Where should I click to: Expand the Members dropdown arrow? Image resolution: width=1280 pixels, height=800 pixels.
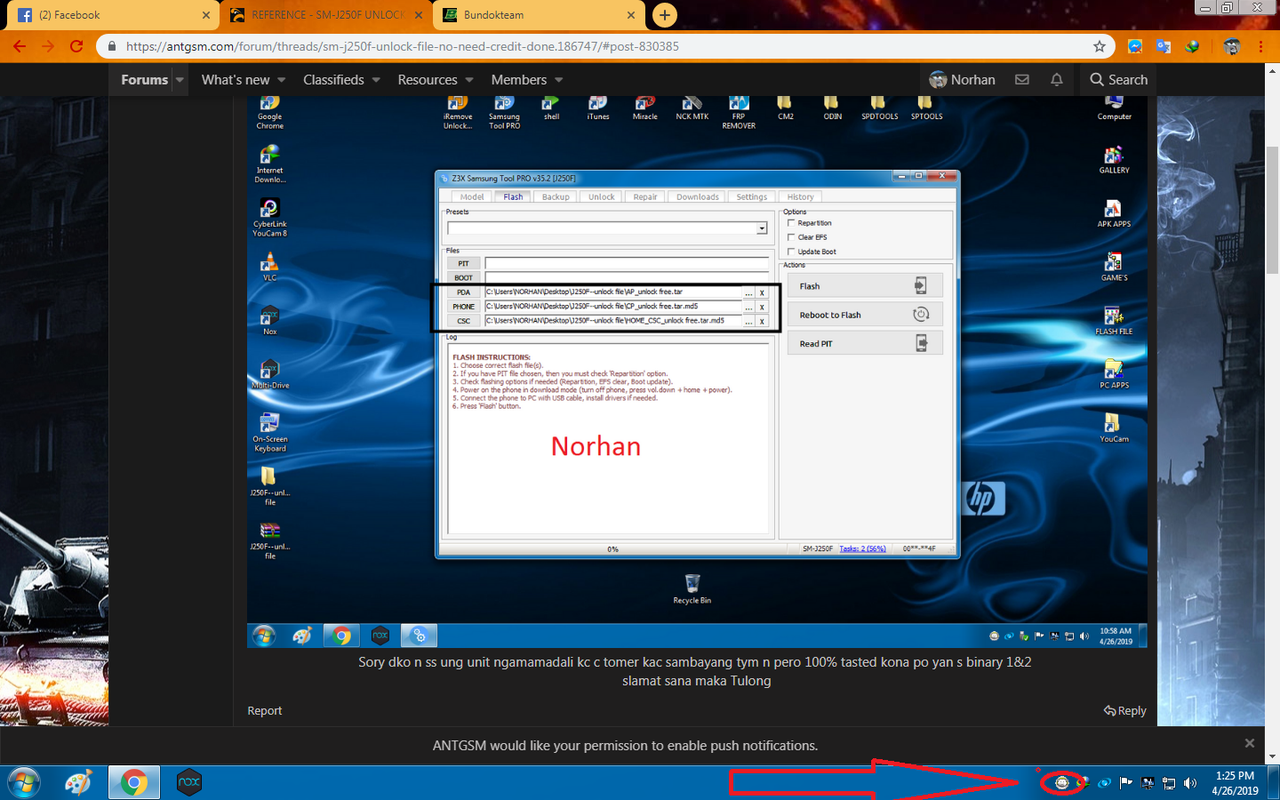(x=558, y=80)
